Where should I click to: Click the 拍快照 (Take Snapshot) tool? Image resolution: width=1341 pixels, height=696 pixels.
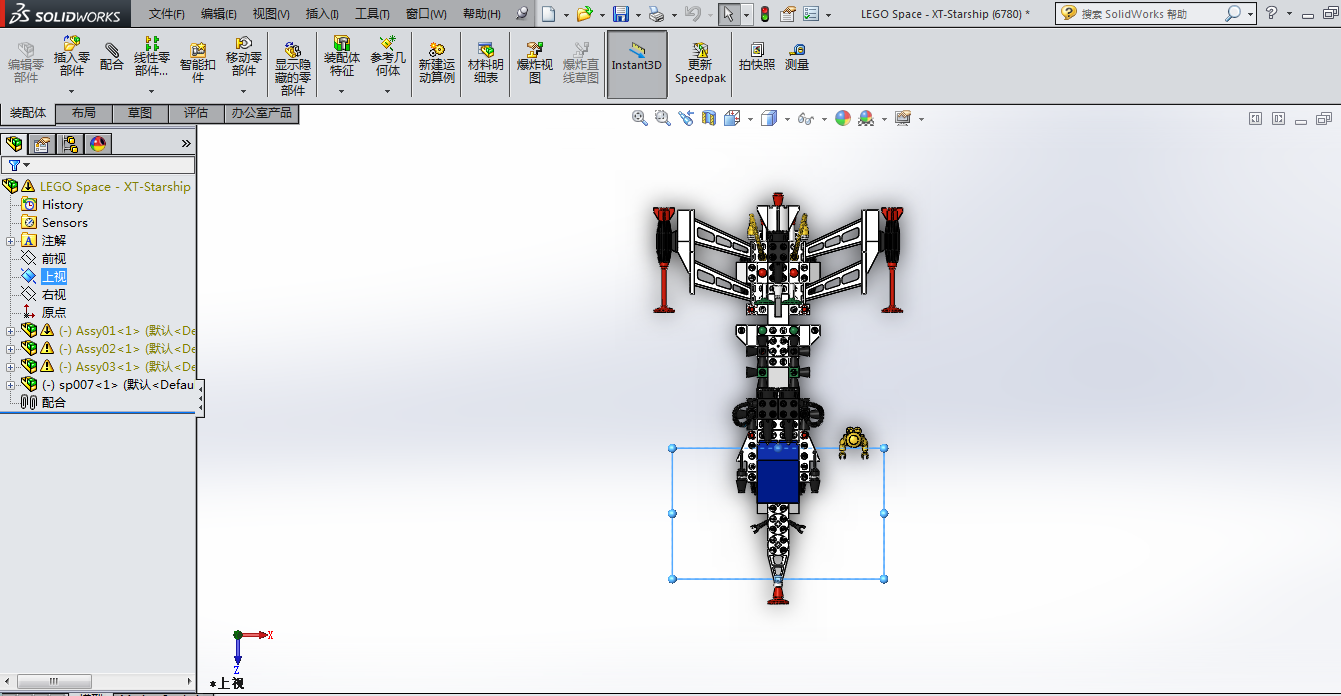757,57
